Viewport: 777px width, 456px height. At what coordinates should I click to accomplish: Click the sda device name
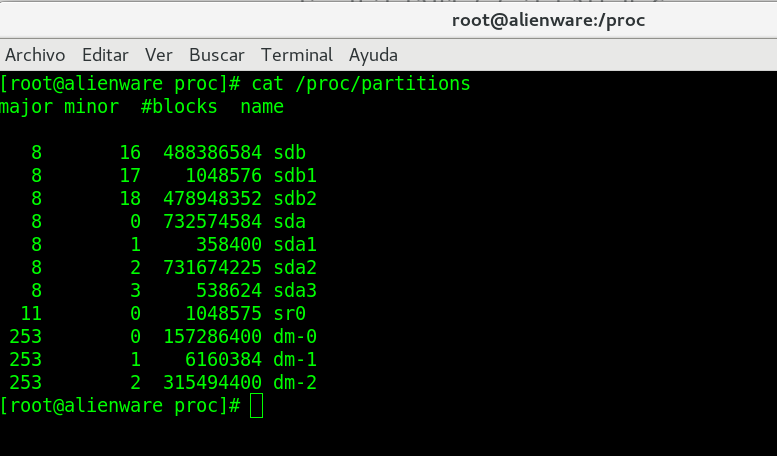pyautogui.click(x=289, y=222)
